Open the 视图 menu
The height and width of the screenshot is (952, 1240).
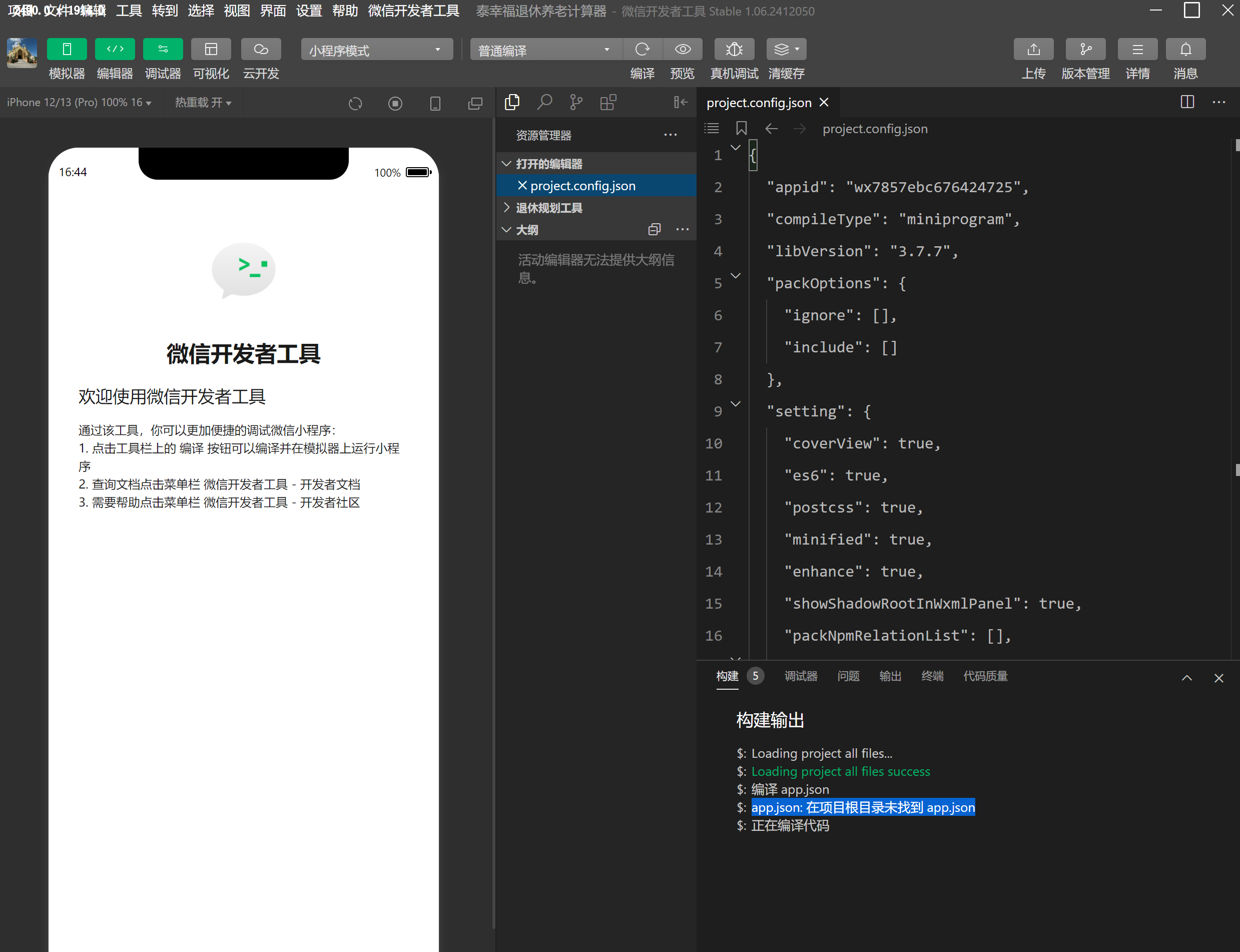tap(237, 11)
